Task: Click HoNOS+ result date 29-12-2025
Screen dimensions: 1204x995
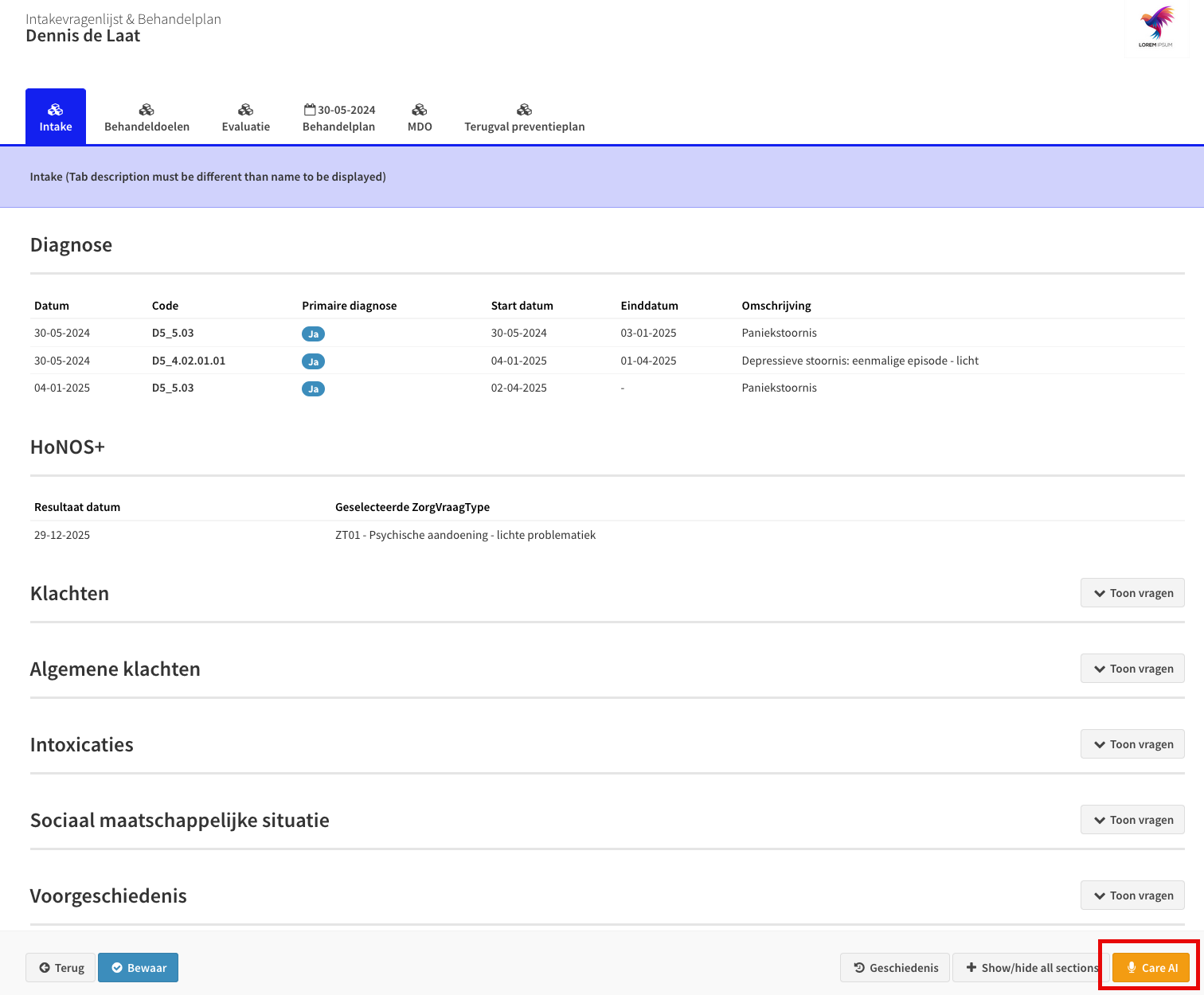Action: 62,535
